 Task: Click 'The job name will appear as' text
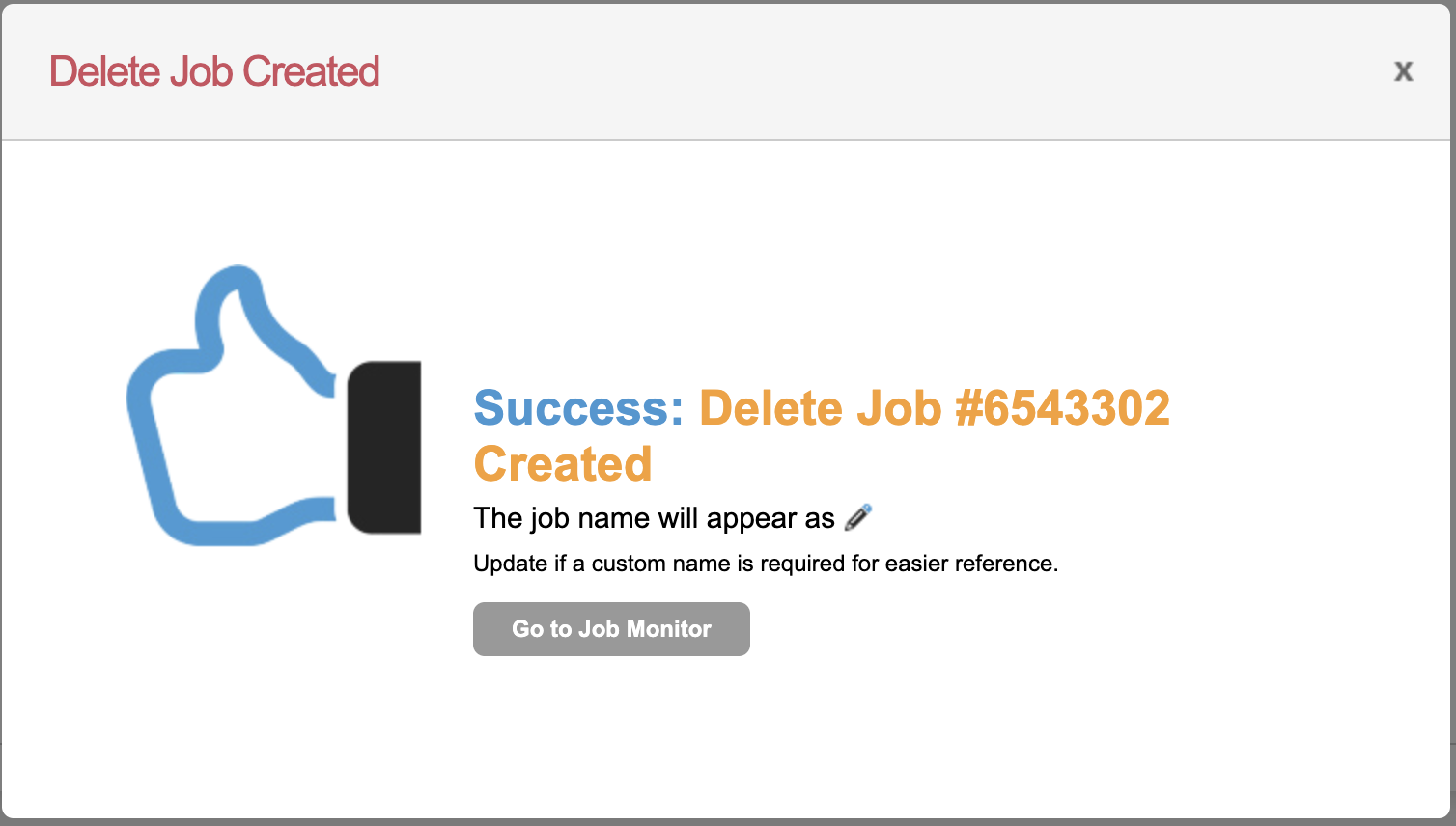tap(653, 518)
